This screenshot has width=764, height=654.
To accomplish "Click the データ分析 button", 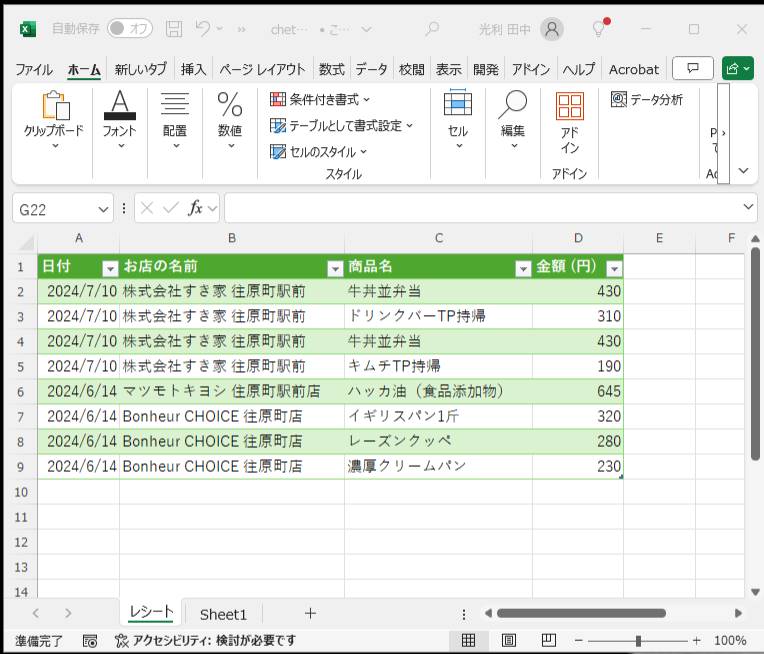I will click(647, 100).
